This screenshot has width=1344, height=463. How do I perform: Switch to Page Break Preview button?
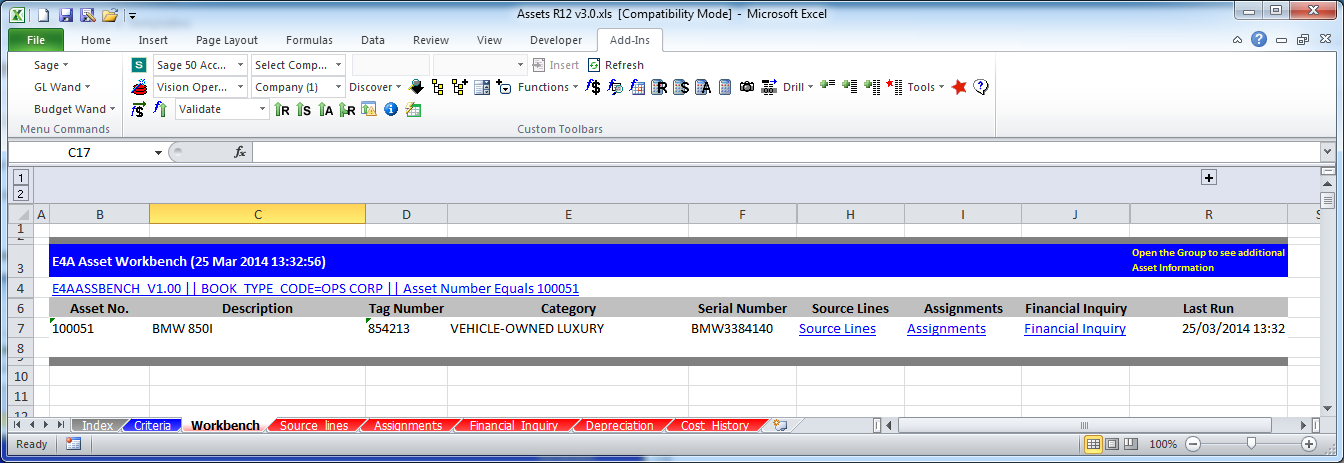point(1130,444)
